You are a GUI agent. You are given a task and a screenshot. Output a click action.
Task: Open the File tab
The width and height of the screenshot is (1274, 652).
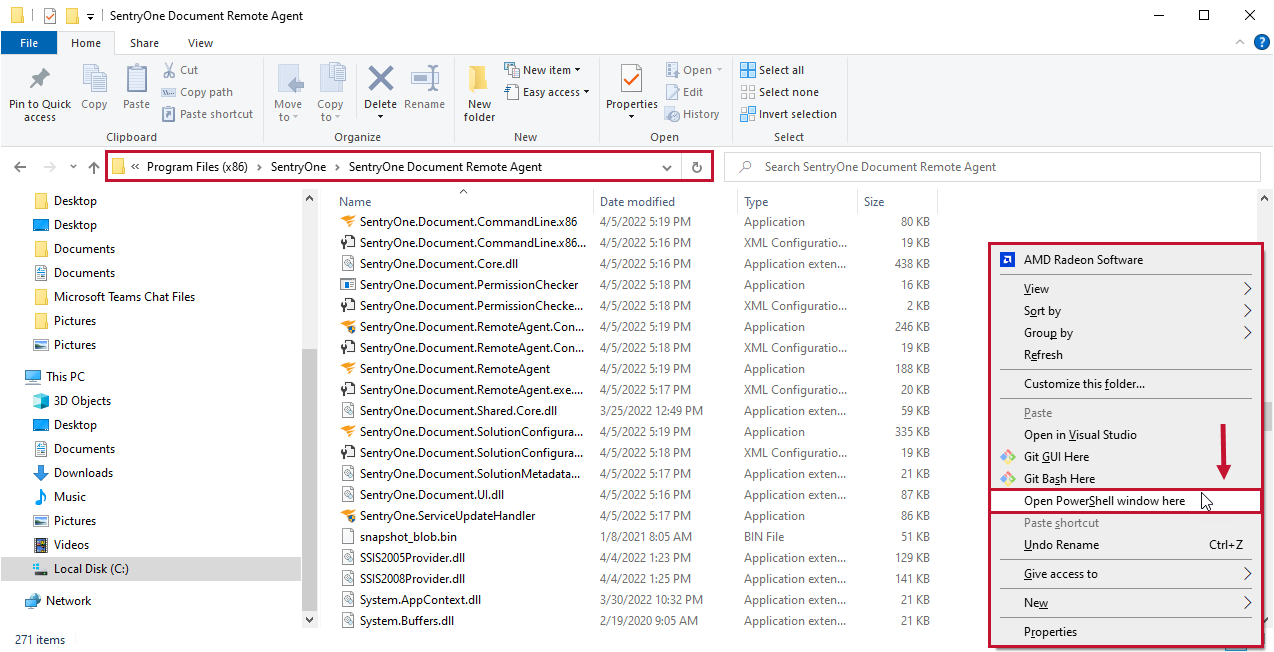click(29, 43)
